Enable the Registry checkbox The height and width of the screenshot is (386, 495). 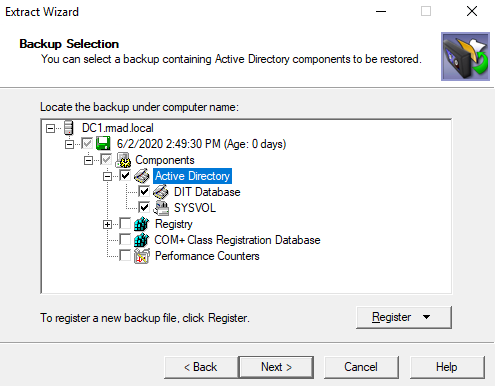coord(125,223)
